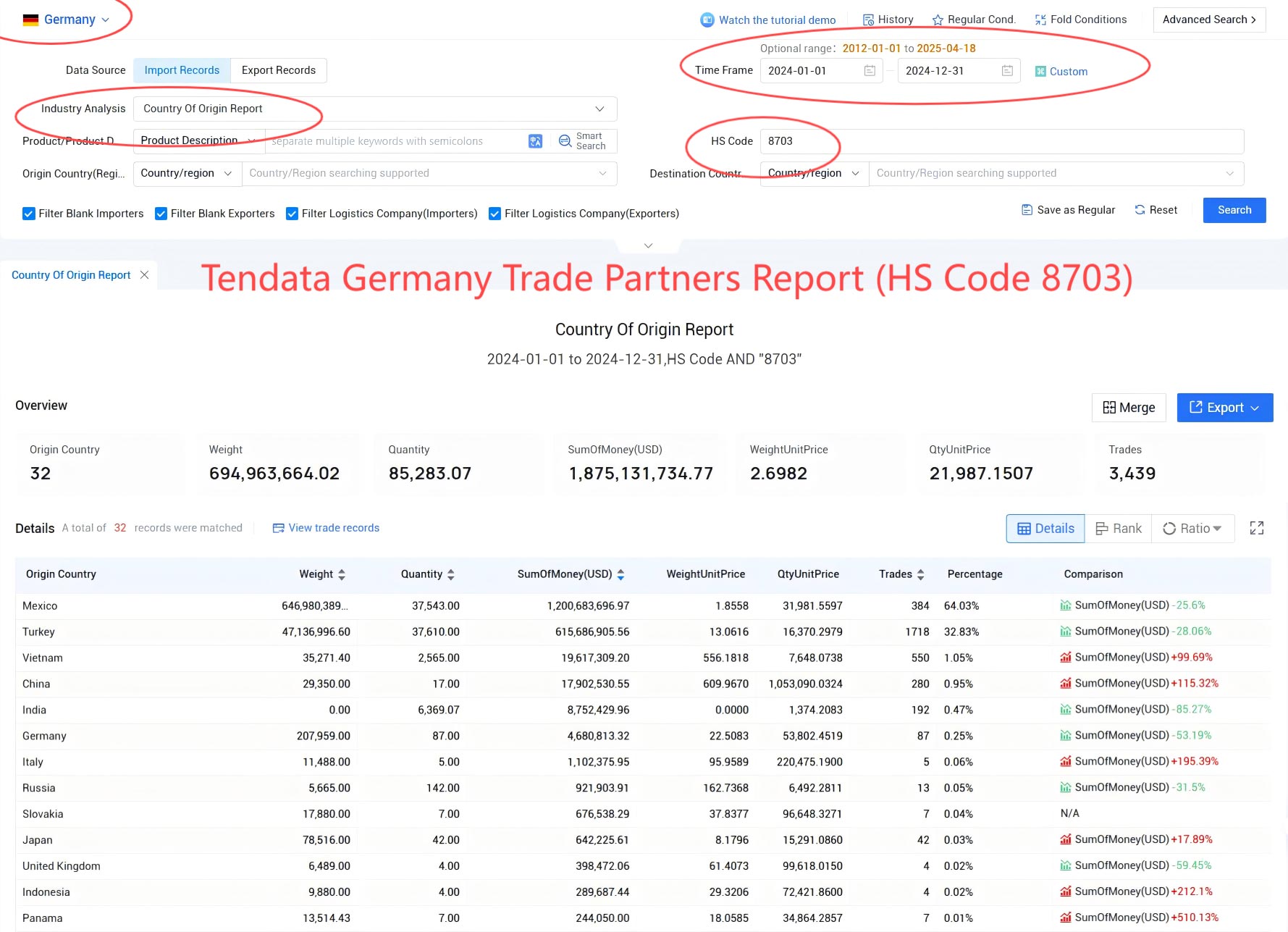Close the Country Of Origin Report tab
The width and height of the screenshot is (1288, 932).
[145, 275]
